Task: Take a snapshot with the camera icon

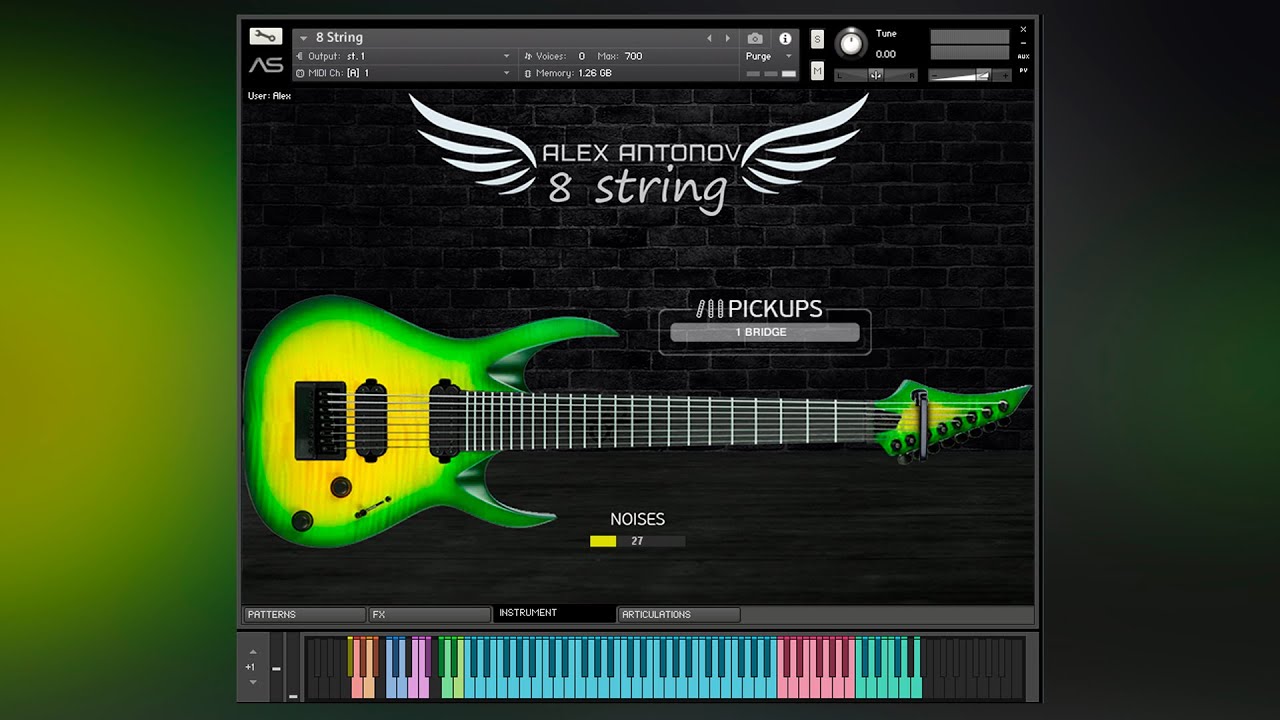Action: pyautogui.click(x=755, y=38)
